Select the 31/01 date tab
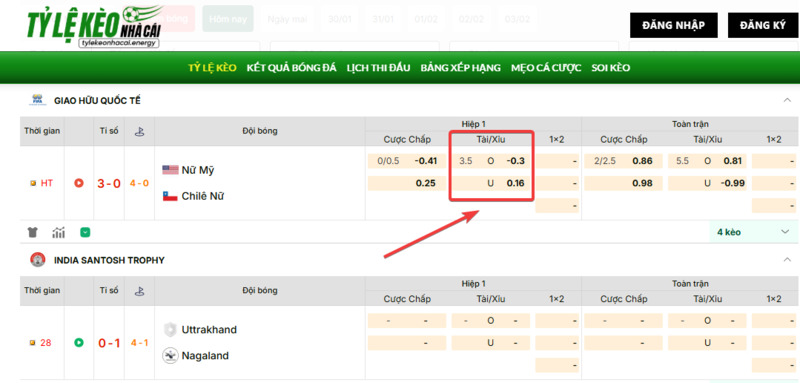 [x=383, y=19]
